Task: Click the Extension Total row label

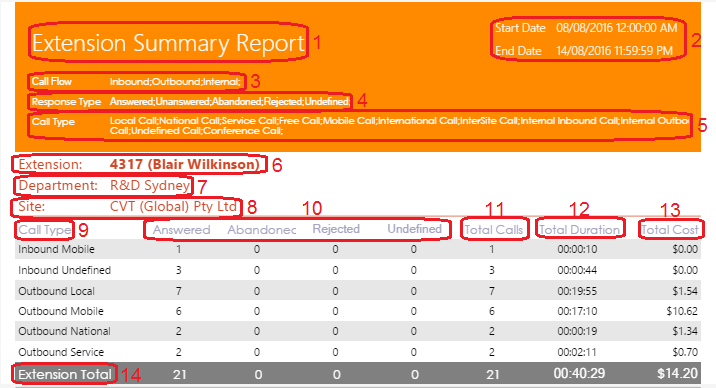Action: tap(65, 374)
